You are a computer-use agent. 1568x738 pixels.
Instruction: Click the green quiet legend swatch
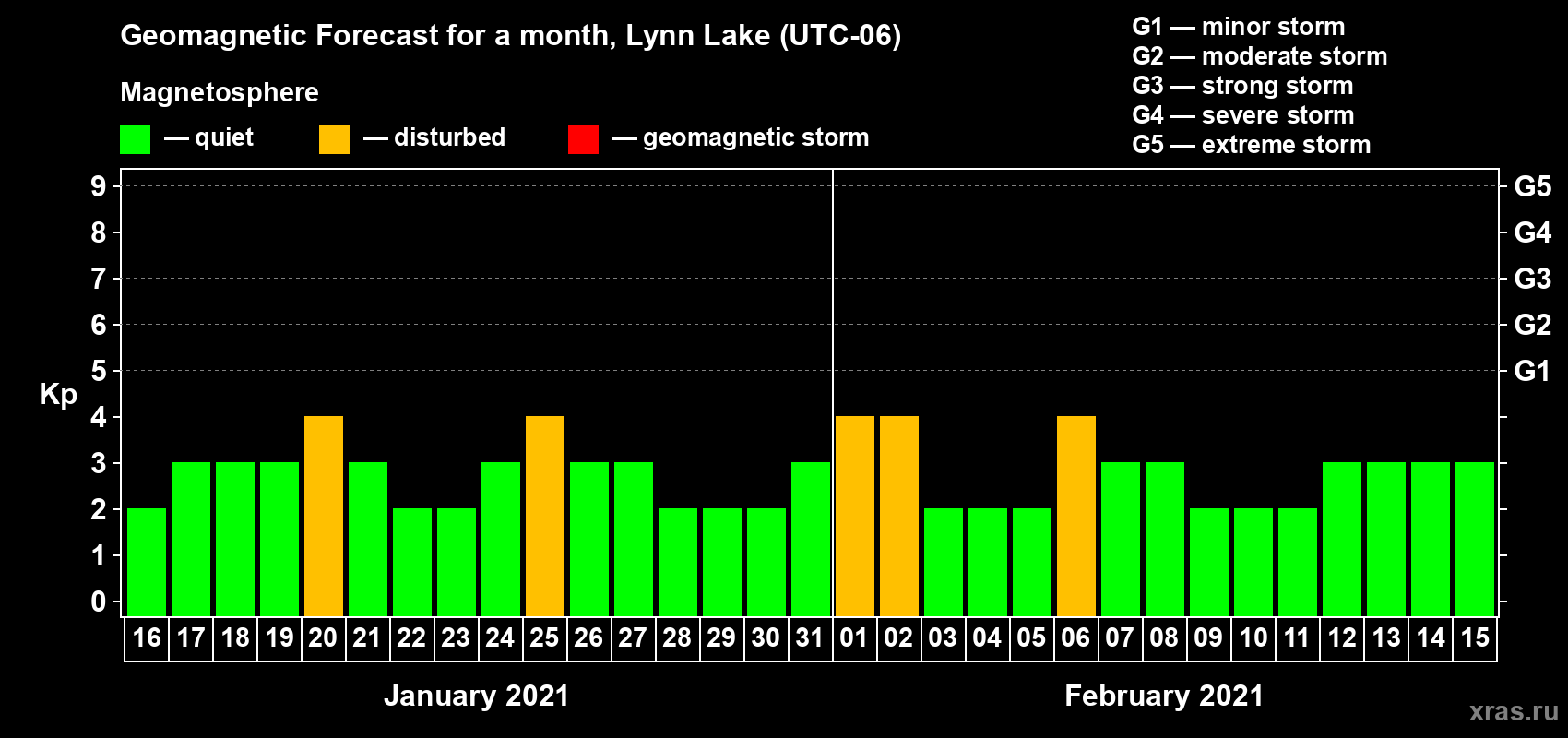pos(136,139)
